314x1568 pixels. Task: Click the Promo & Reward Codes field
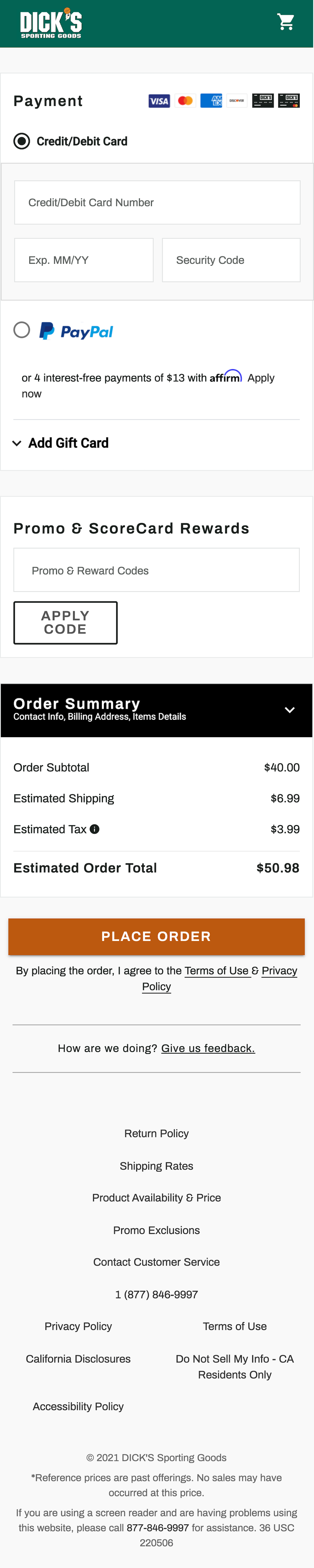[x=156, y=570]
